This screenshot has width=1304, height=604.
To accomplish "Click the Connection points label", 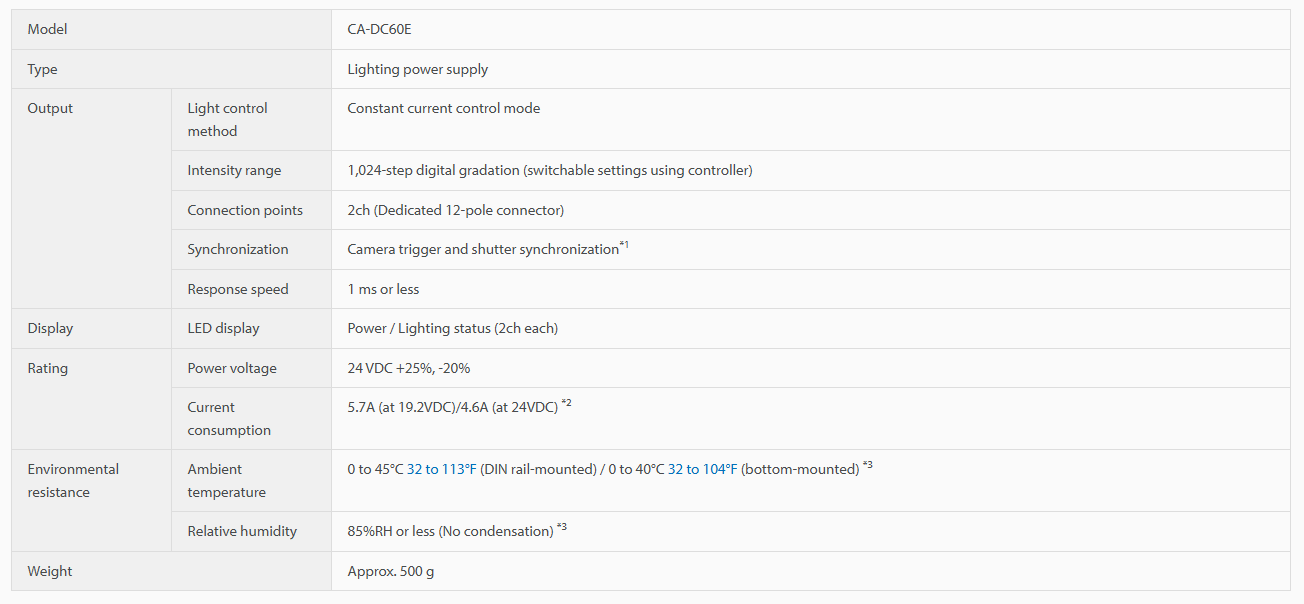I will point(245,210).
